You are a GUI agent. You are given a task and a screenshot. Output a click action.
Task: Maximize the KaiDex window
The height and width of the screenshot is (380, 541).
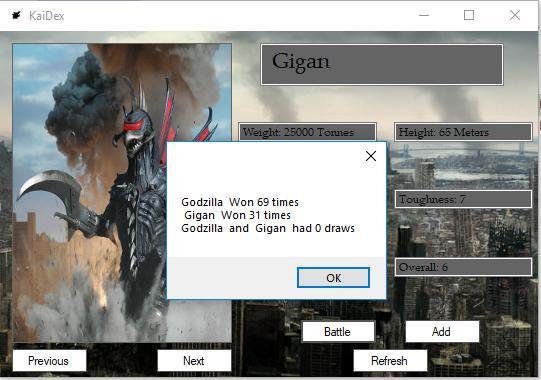pos(469,15)
